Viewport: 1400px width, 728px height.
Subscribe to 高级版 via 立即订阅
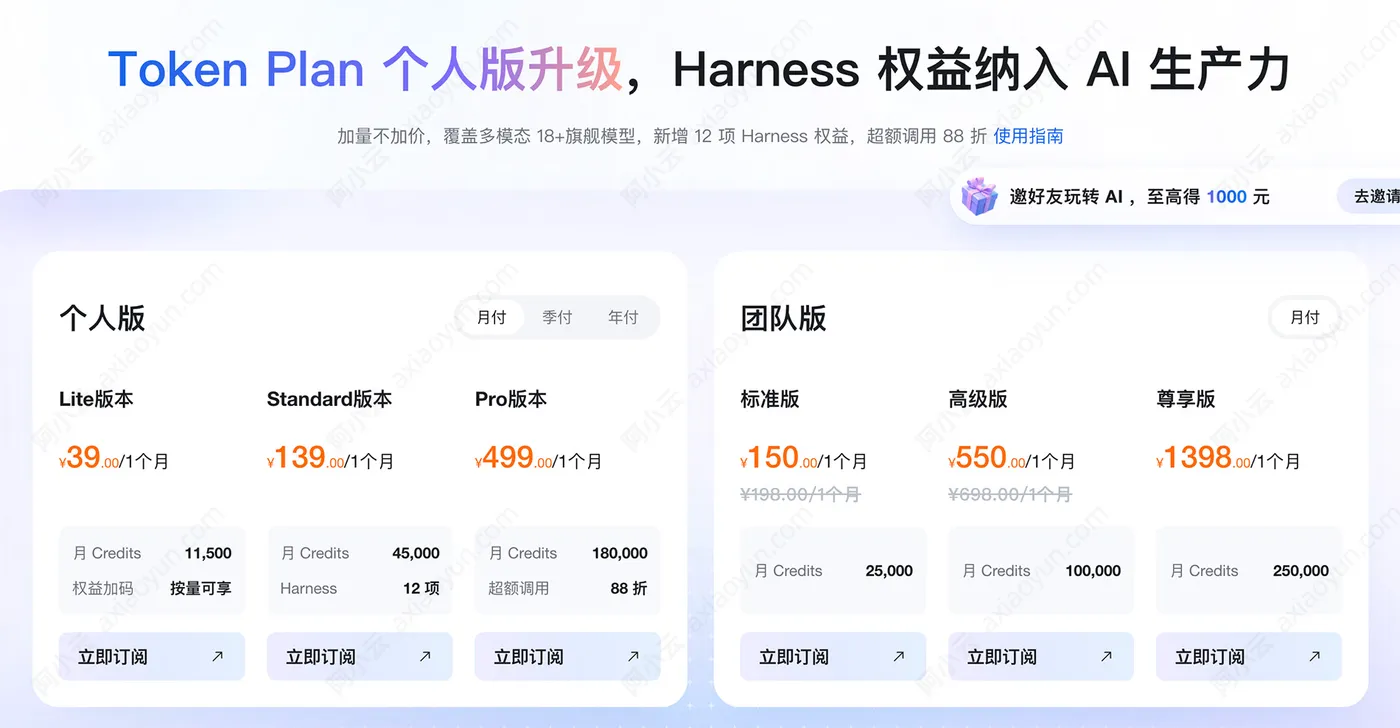click(1041, 657)
